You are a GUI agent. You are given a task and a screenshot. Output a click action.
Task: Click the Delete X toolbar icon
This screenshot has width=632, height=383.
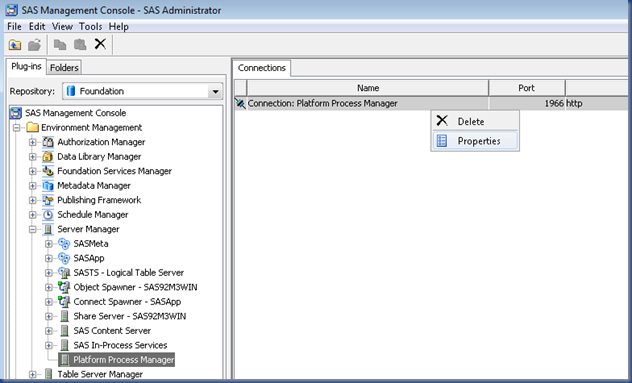[x=100, y=44]
